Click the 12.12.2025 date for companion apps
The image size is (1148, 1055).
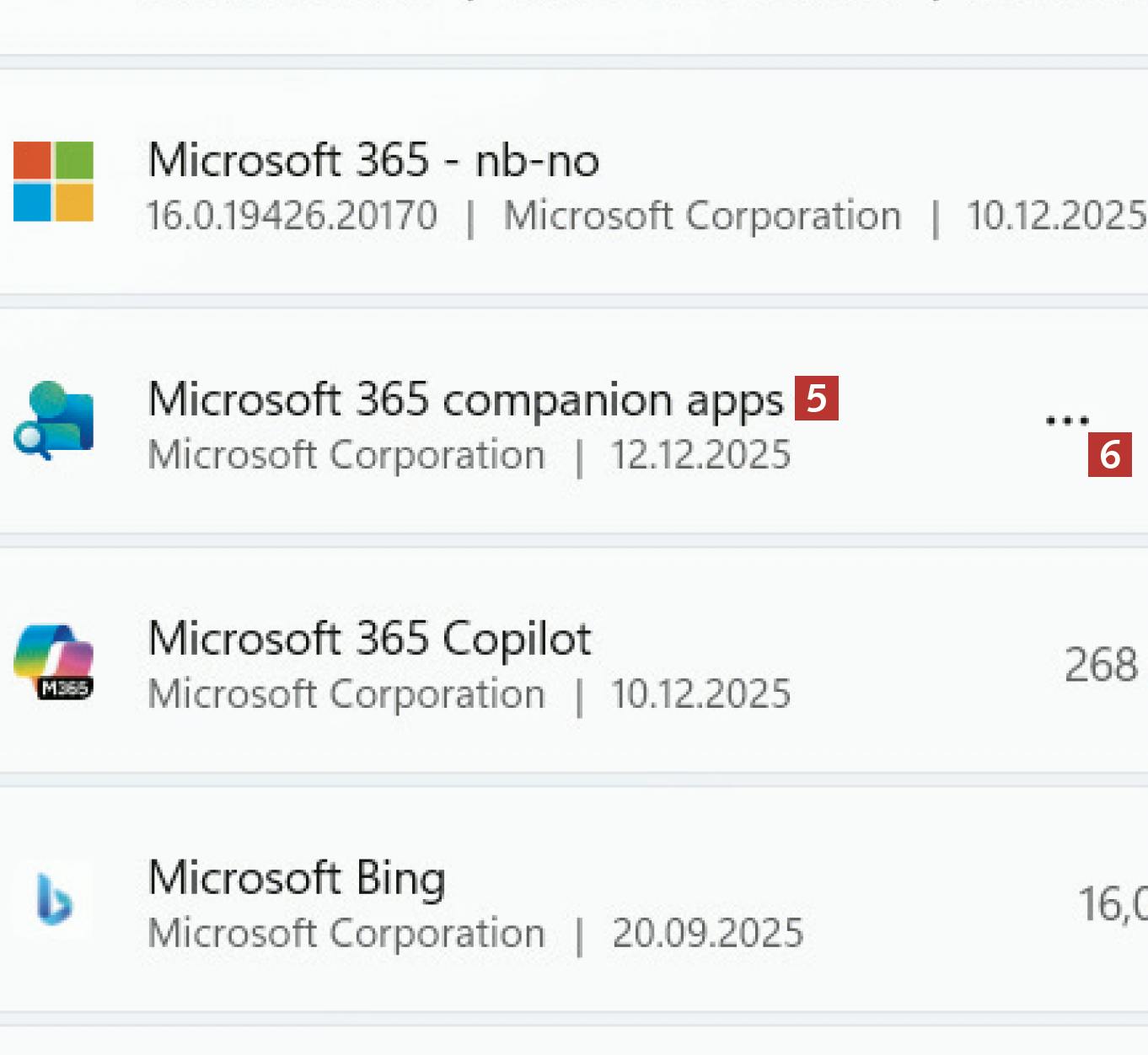pos(701,456)
